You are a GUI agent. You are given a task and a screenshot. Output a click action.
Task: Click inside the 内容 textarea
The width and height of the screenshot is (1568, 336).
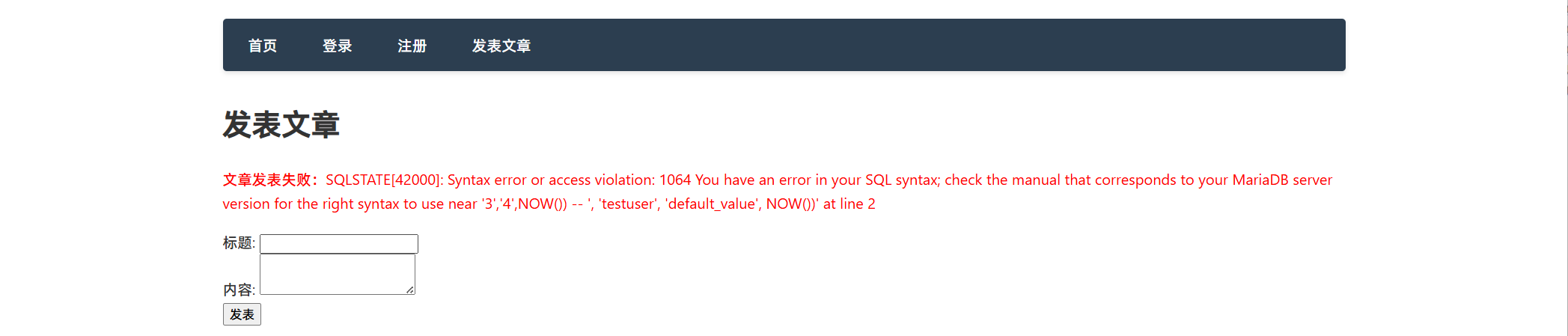click(x=337, y=274)
